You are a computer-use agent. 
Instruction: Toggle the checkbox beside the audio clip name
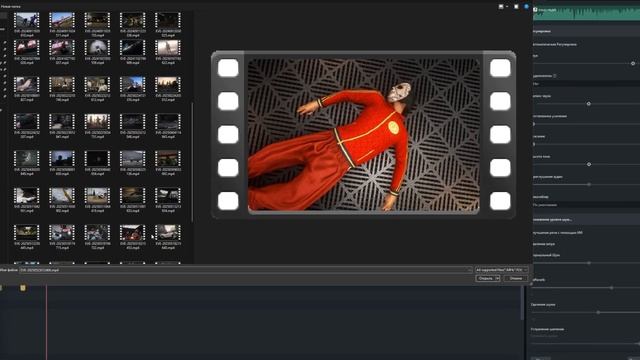click(x=535, y=9)
